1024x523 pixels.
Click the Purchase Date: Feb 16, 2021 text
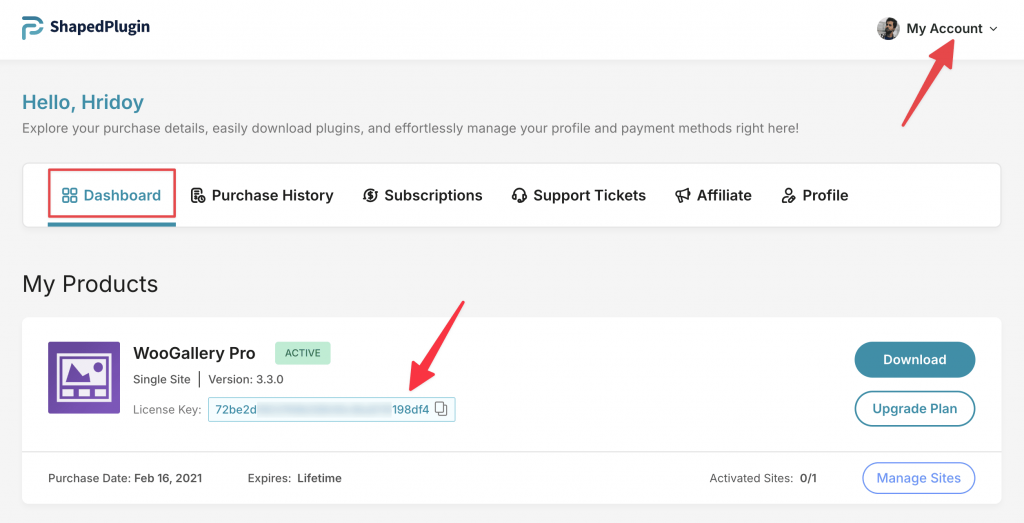[125, 478]
